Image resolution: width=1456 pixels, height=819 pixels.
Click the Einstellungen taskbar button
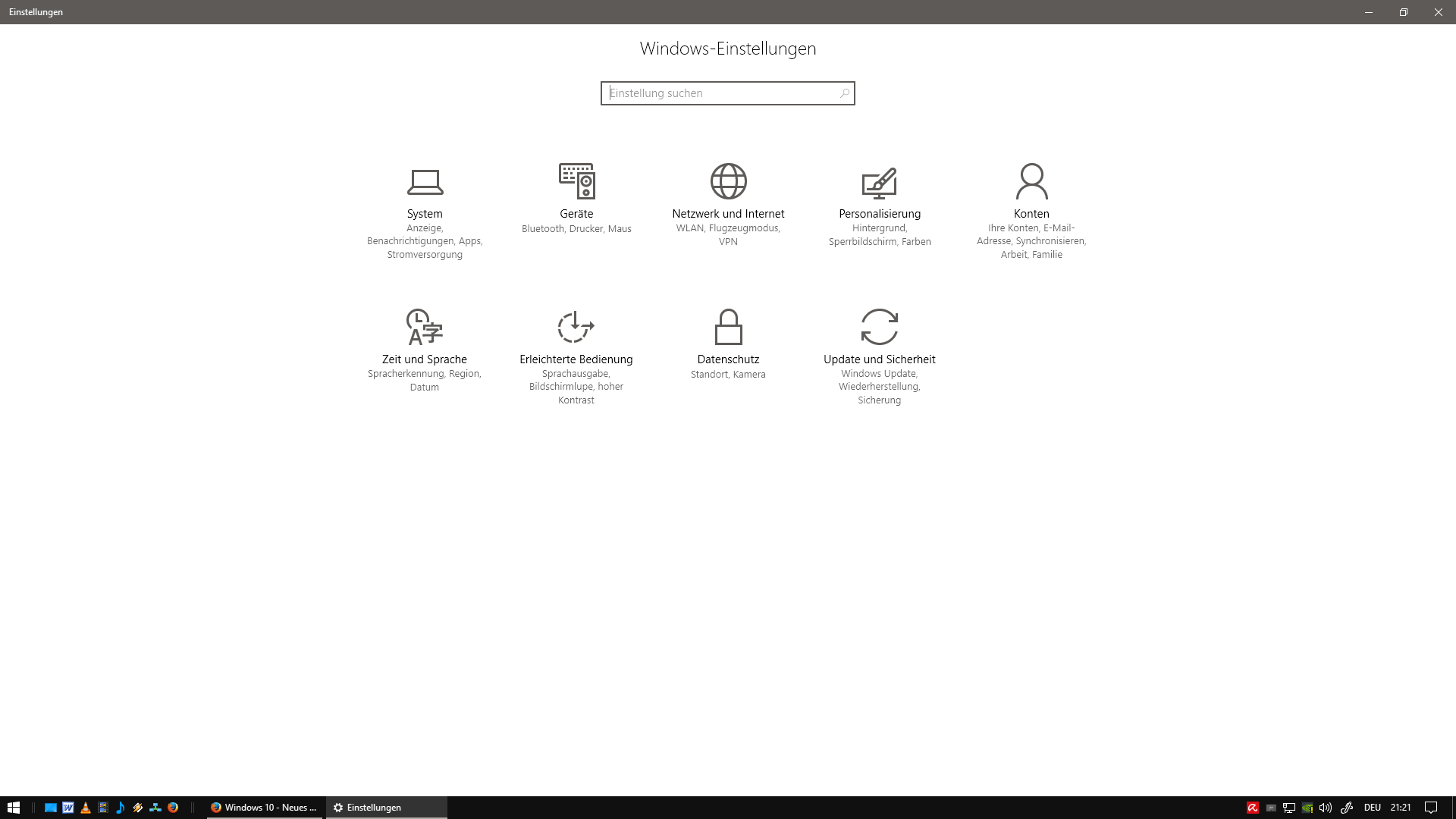(x=386, y=808)
